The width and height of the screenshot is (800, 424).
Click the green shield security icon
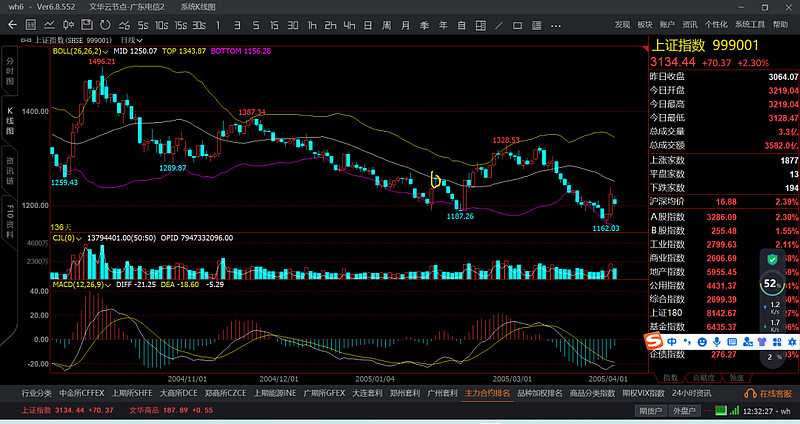pyautogui.click(x=772, y=260)
